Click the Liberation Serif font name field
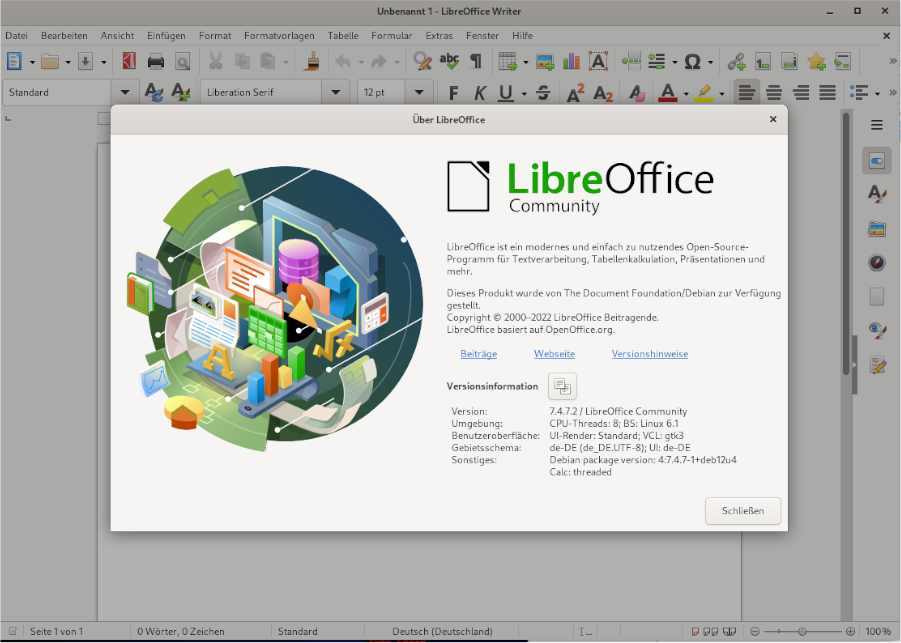The image size is (901, 643). pos(261,92)
